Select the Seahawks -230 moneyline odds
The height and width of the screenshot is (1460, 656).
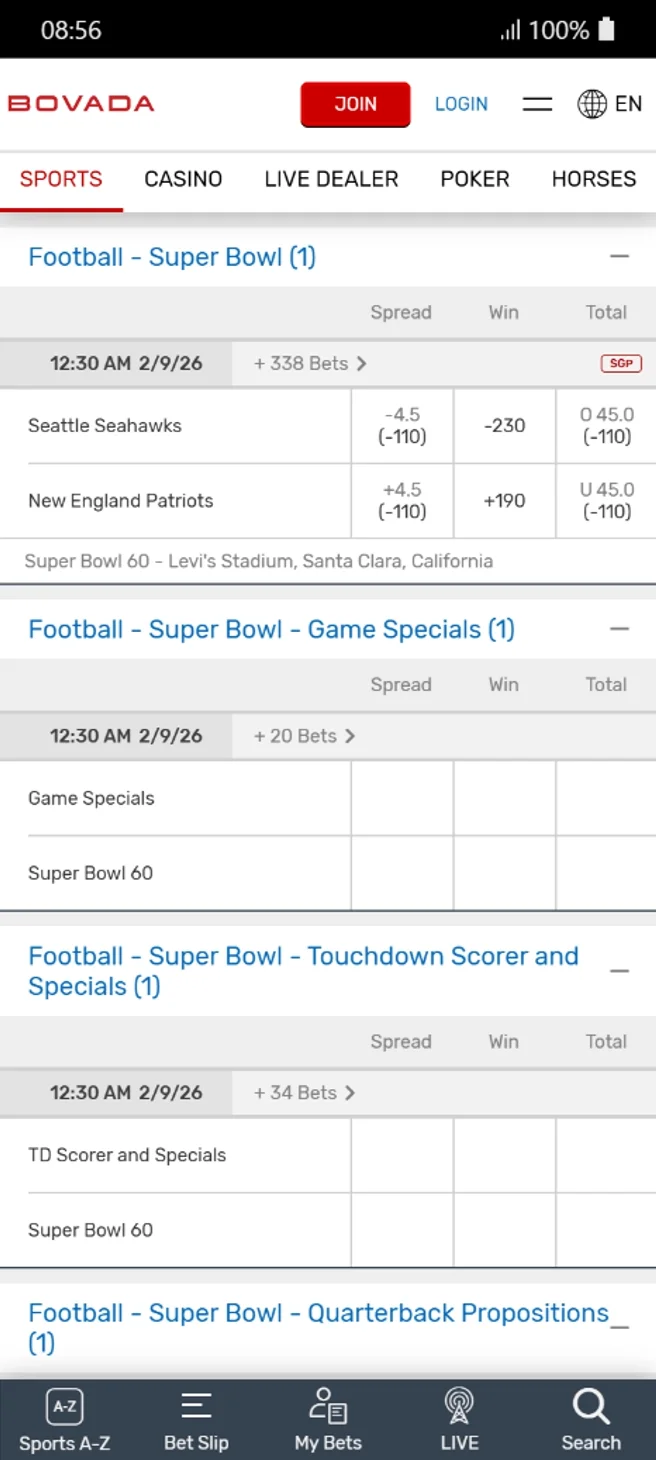tap(503, 425)
